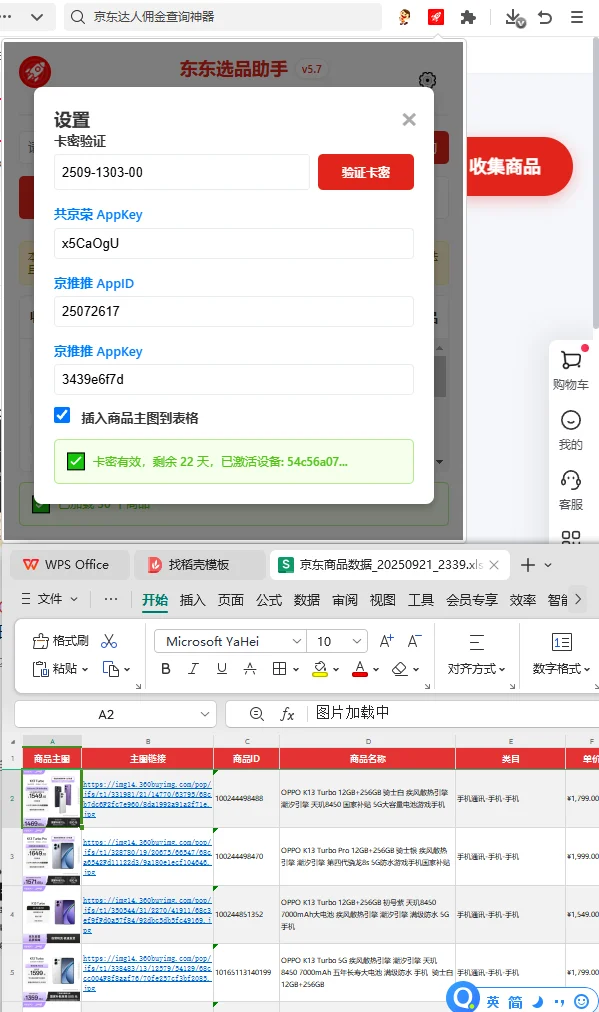The width and height of the screenshot is (599, 1012).
Task: Click the three dots more menu in WPS
Action: (111, 599)
